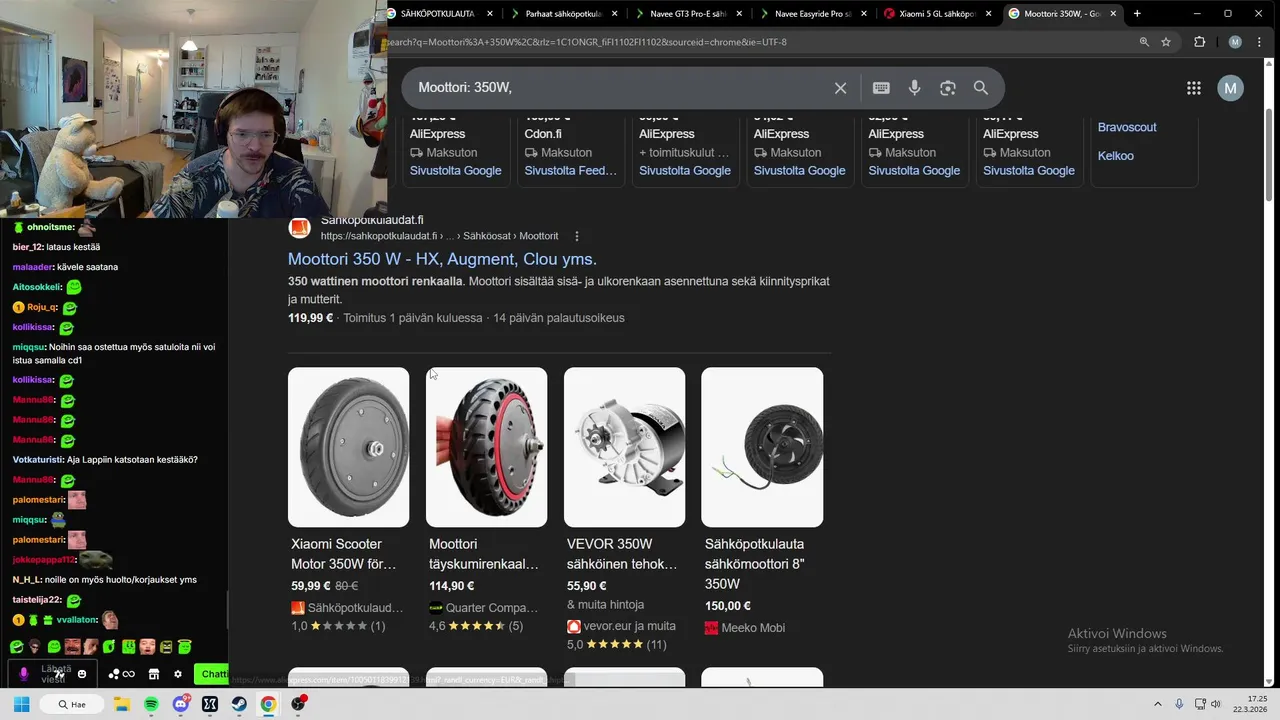Open the Google account avatar M
This screenshot has height=720, width=1280.
pos(1230,88)
